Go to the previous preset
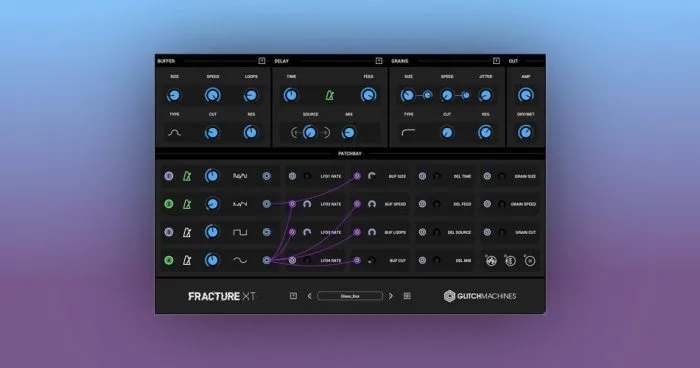 click(x=309, y=296)
